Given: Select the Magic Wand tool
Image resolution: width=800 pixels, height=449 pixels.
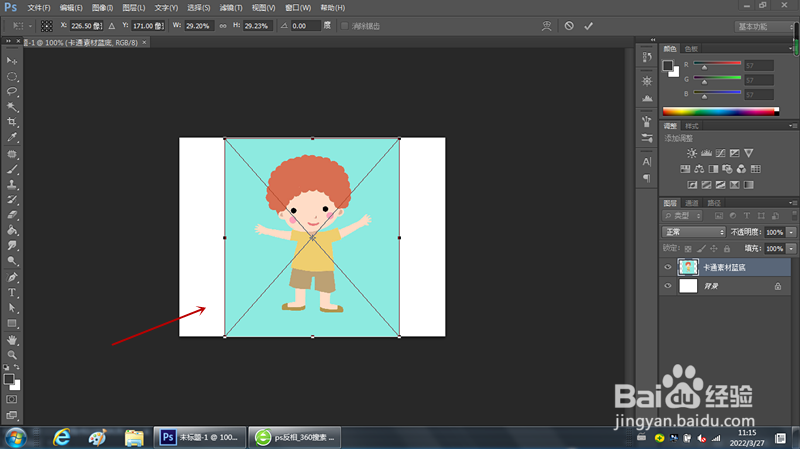Looking at the screenshot, I should pos(12,107).
